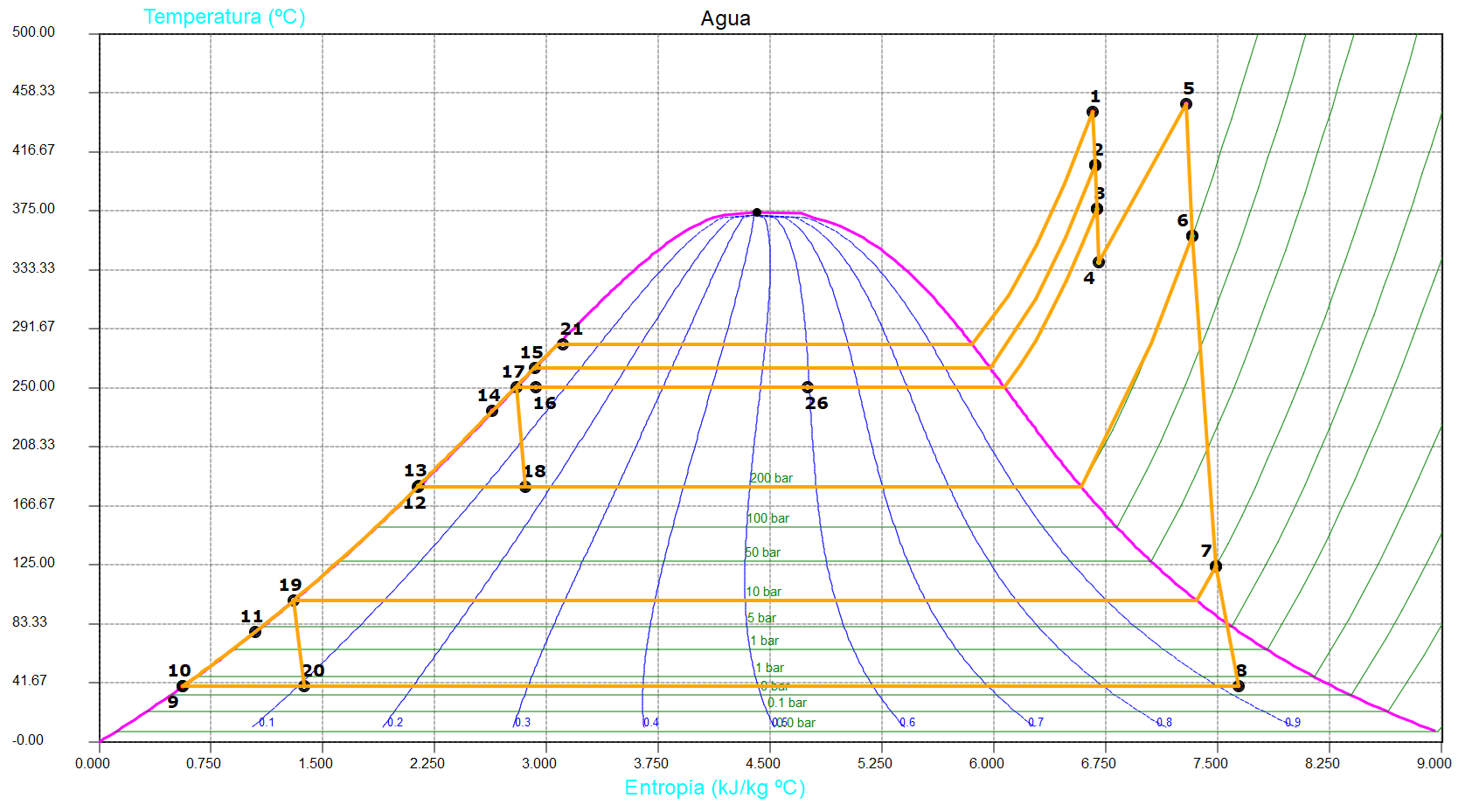Click the 0.9 quality line label
Image resolution: width=1458 pixels, height=812 pixels.
(1293, 722)
